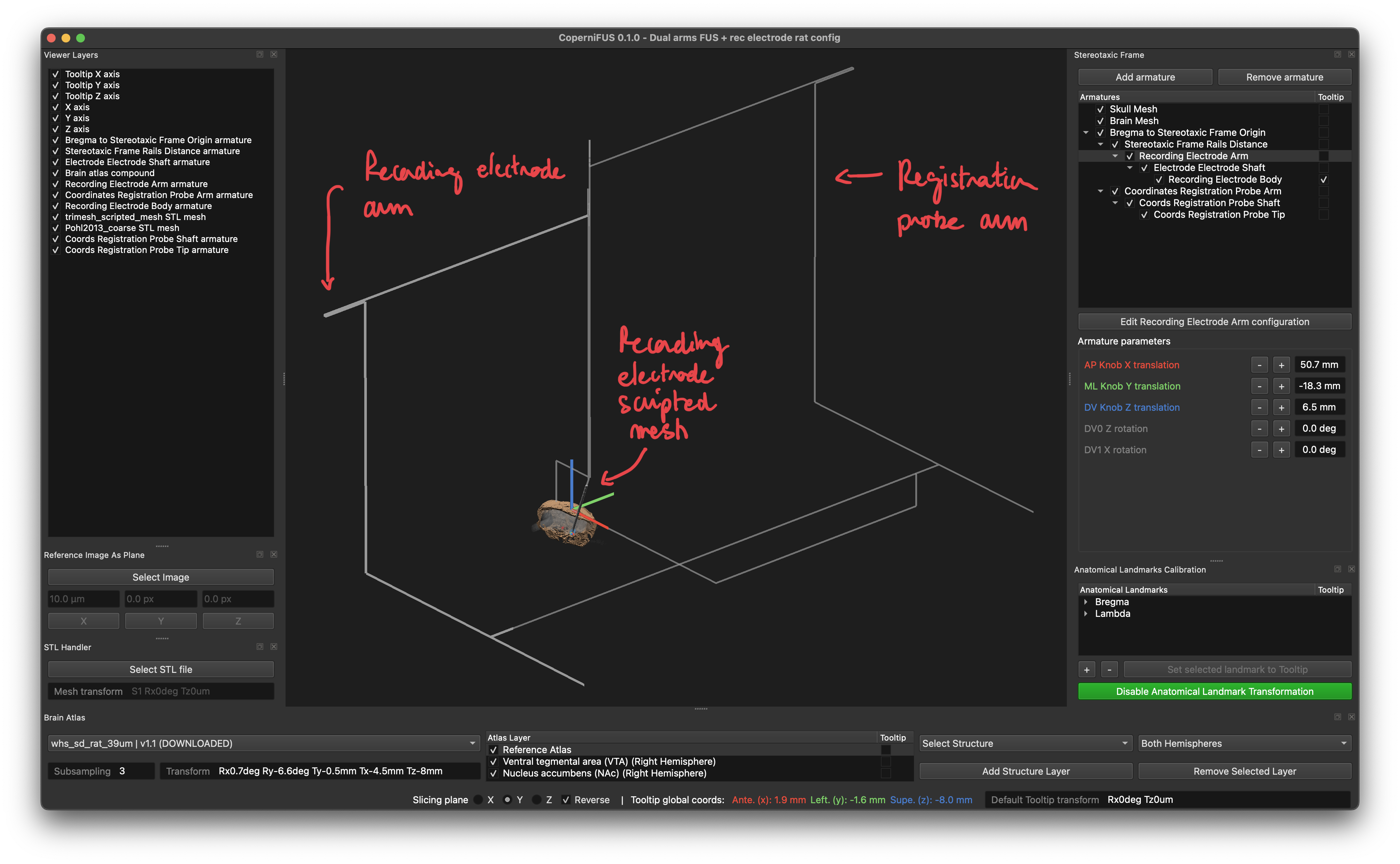
Task: Float the Reference Image As Plane panel
Action: pyautogui.click(x=260, y=554)
